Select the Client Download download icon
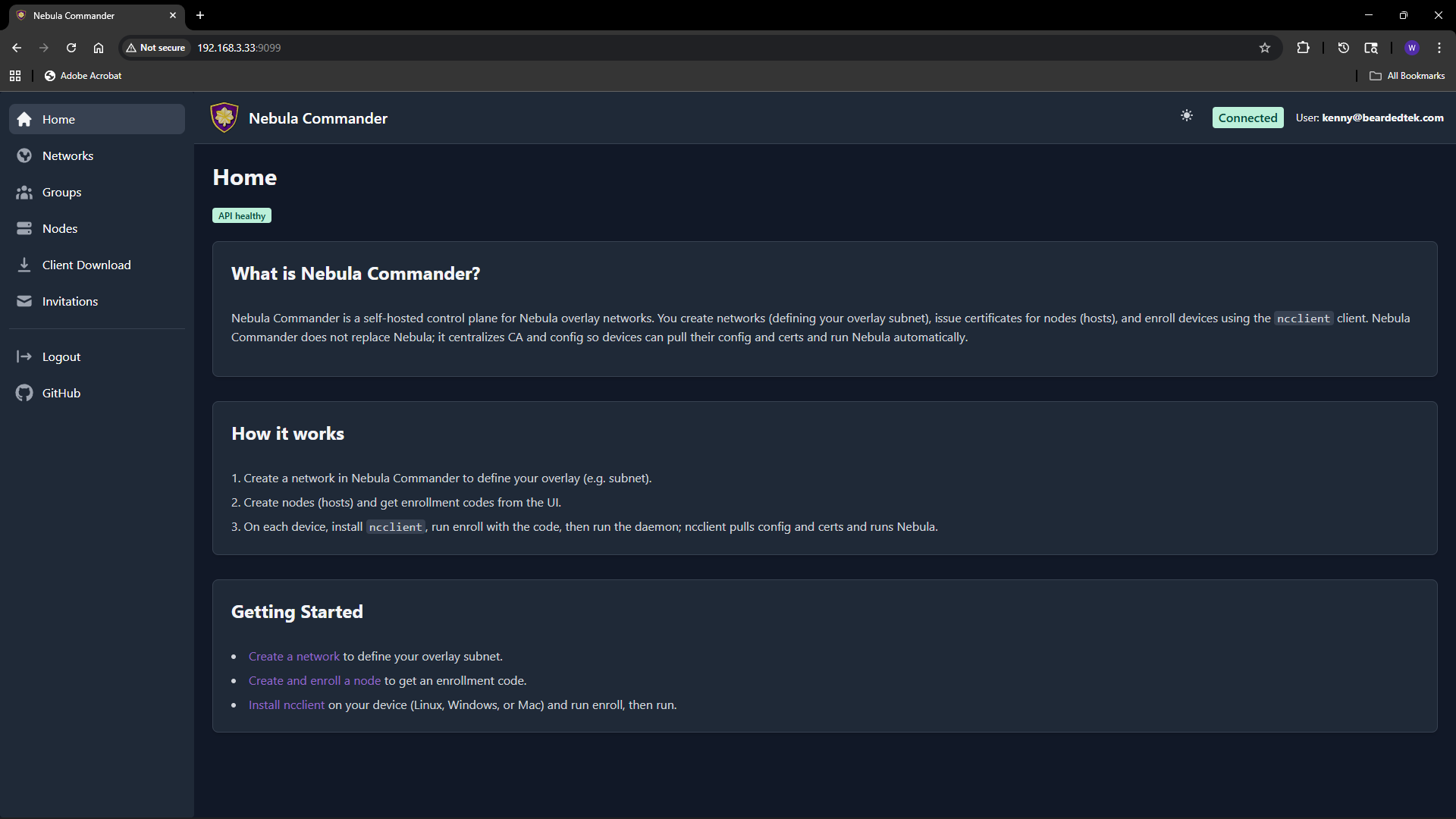The width and height of the screenshot is (1456, 819). click(x=24, y=264)
